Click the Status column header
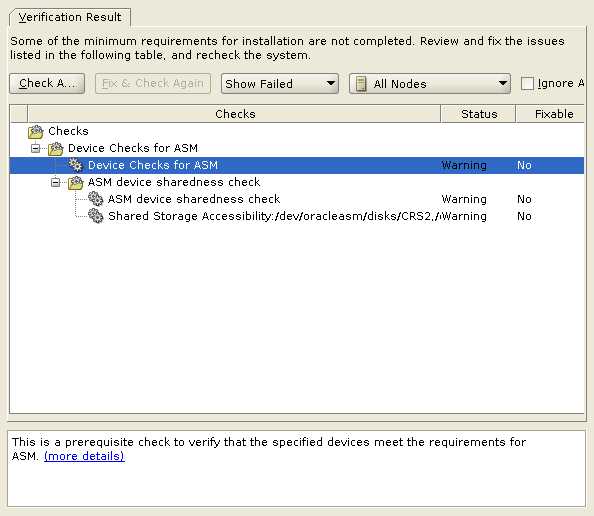Image resolution: width=594 pixels, height=516 pixels. pos(478,114)
